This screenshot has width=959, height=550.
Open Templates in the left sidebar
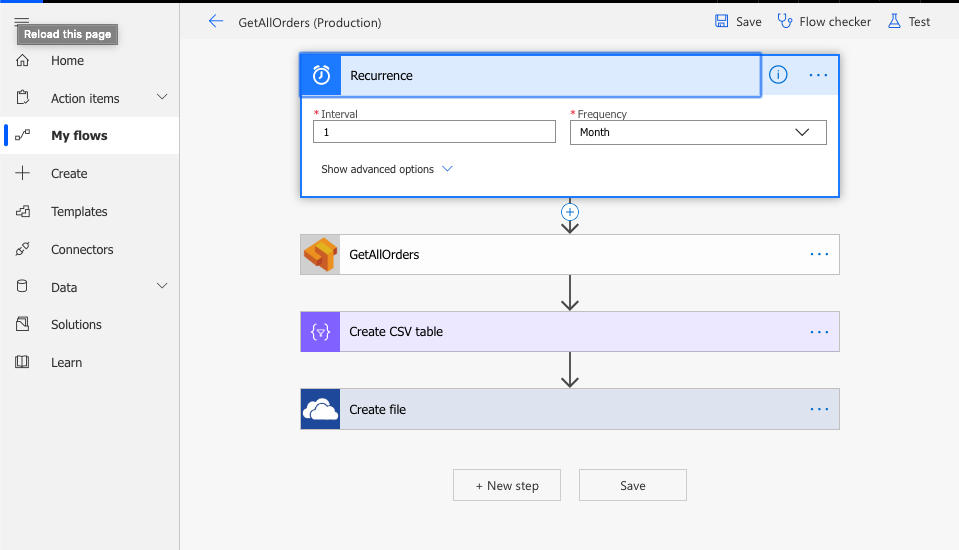pos(79,211)
